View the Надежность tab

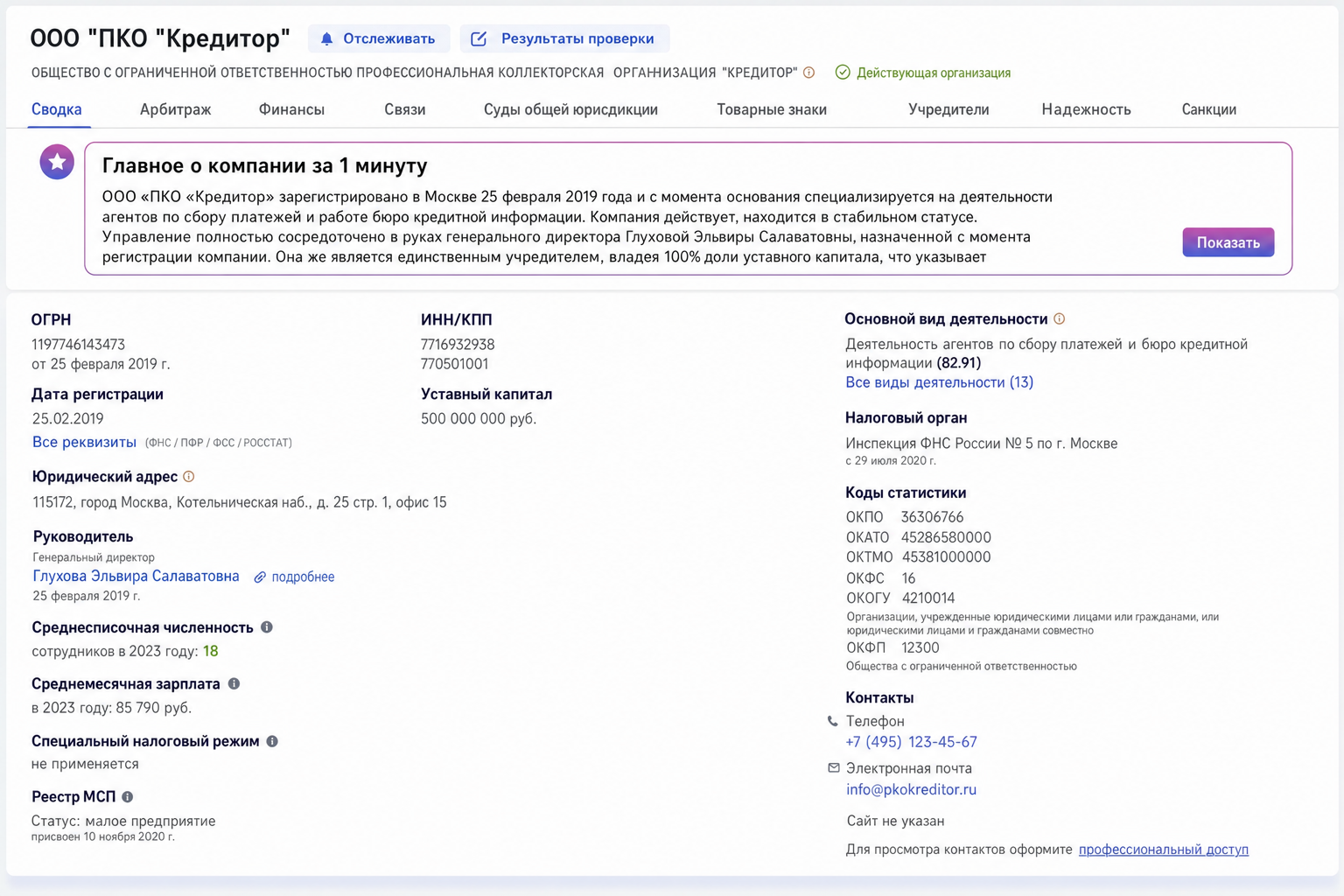(x=1086, y=109)
